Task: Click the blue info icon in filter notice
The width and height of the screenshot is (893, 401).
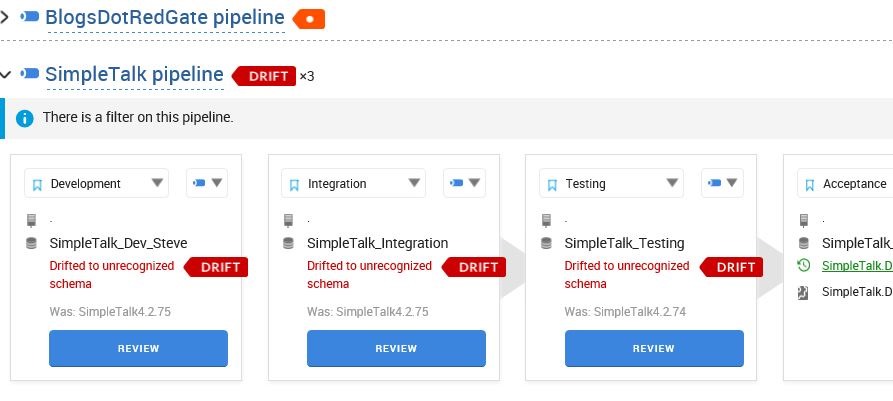Action: pos(24,118)
